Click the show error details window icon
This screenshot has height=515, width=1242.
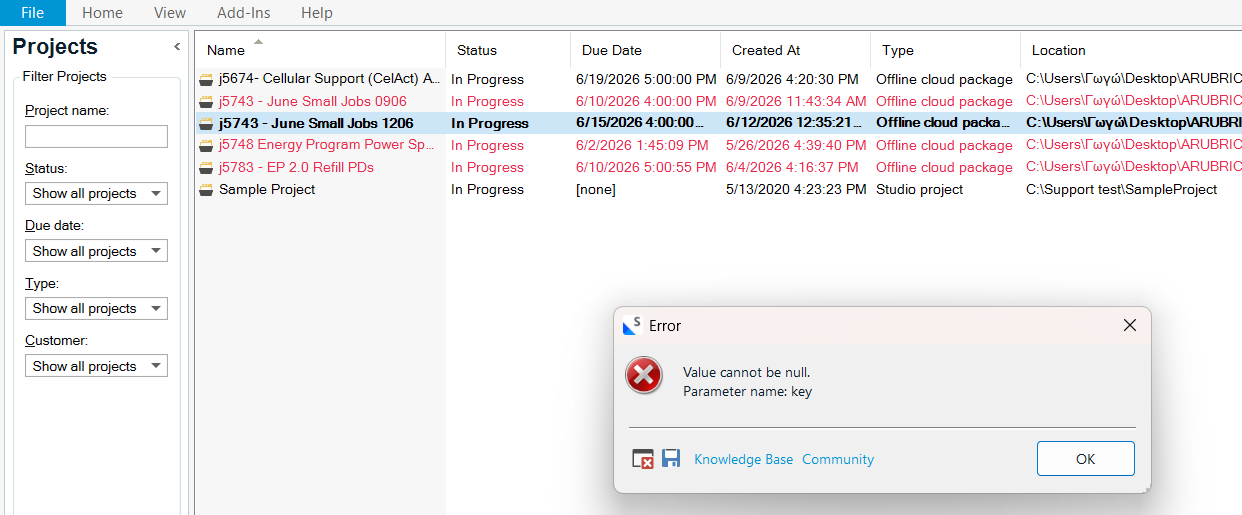point(643,459)
